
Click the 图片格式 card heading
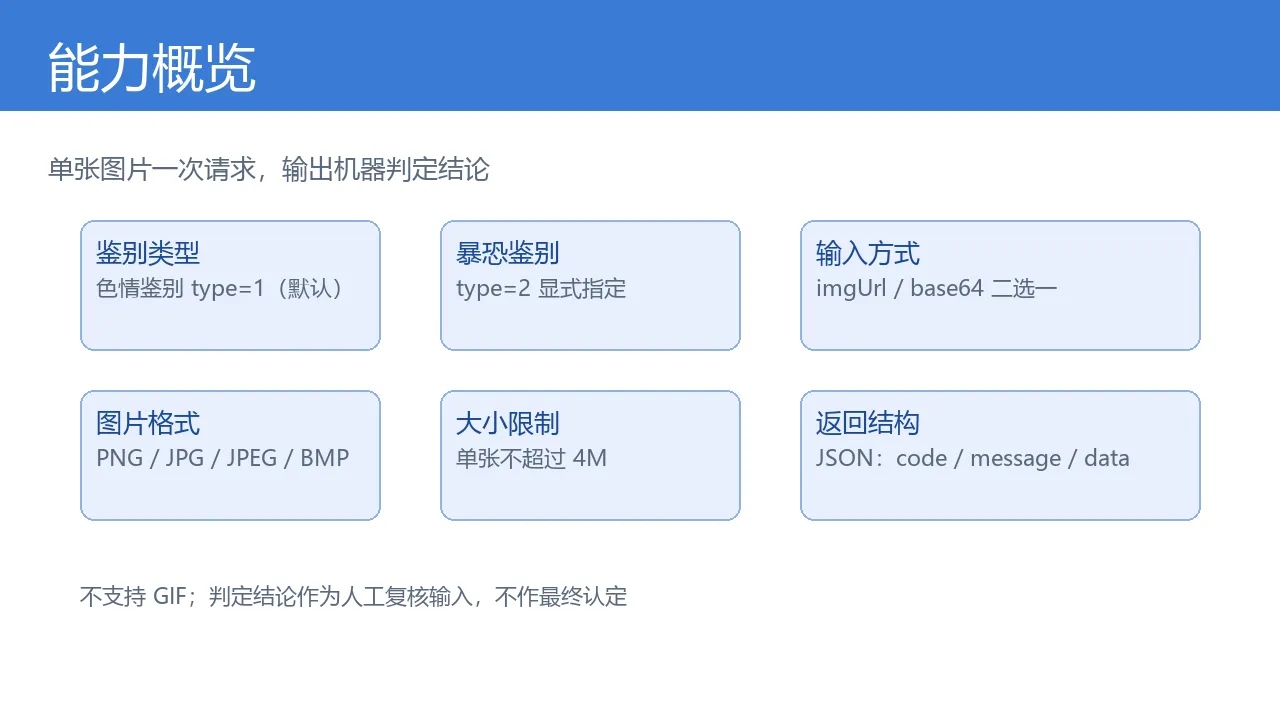(148, 423)
